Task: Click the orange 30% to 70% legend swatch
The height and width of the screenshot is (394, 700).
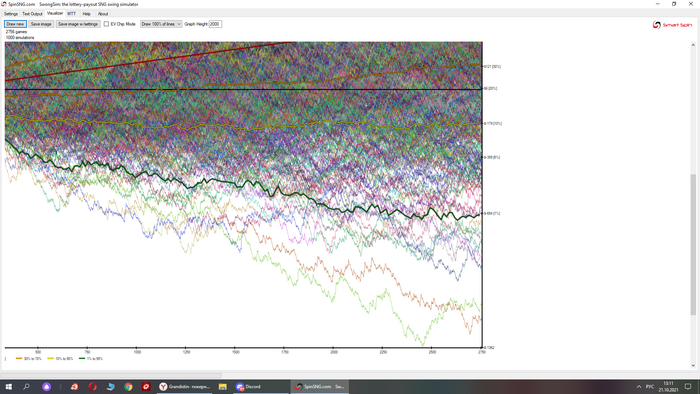Action: (x=19, y=358)
